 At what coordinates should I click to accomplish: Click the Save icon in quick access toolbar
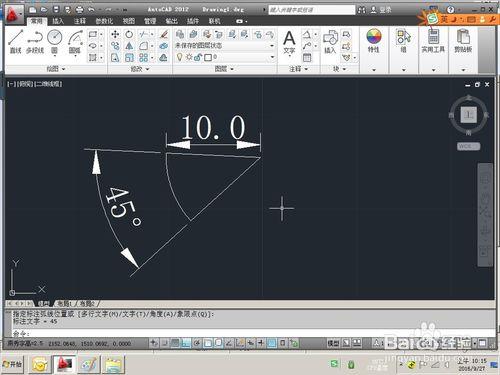tap(56, 10)
